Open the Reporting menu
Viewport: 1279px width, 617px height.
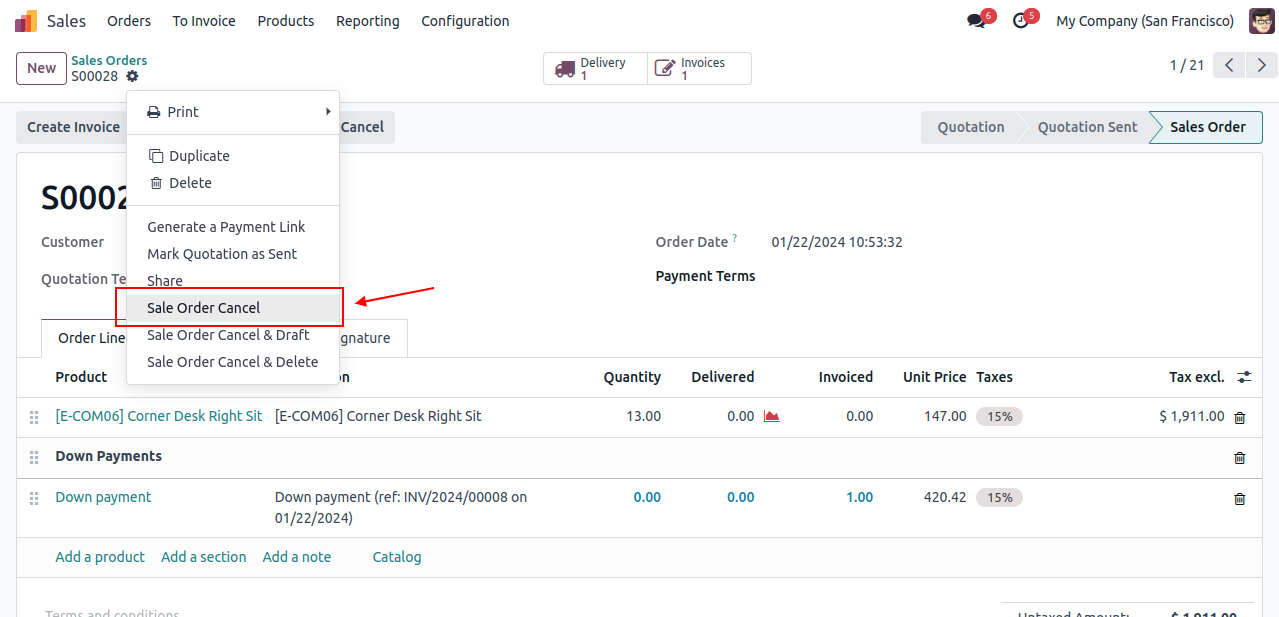click(367, 21)
